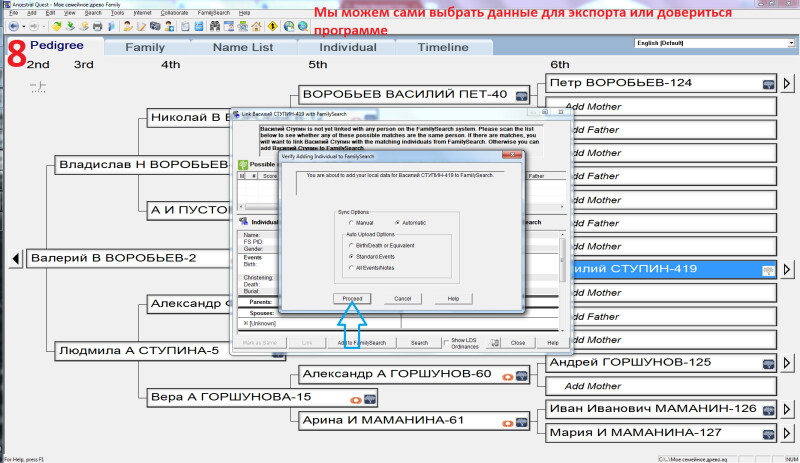The height and width of the screenshot is (463, 800).
Task: Expand ancestors arrow beside Василий СТУПИН-419
Action: pyautogui.click(x=787, y=269)
